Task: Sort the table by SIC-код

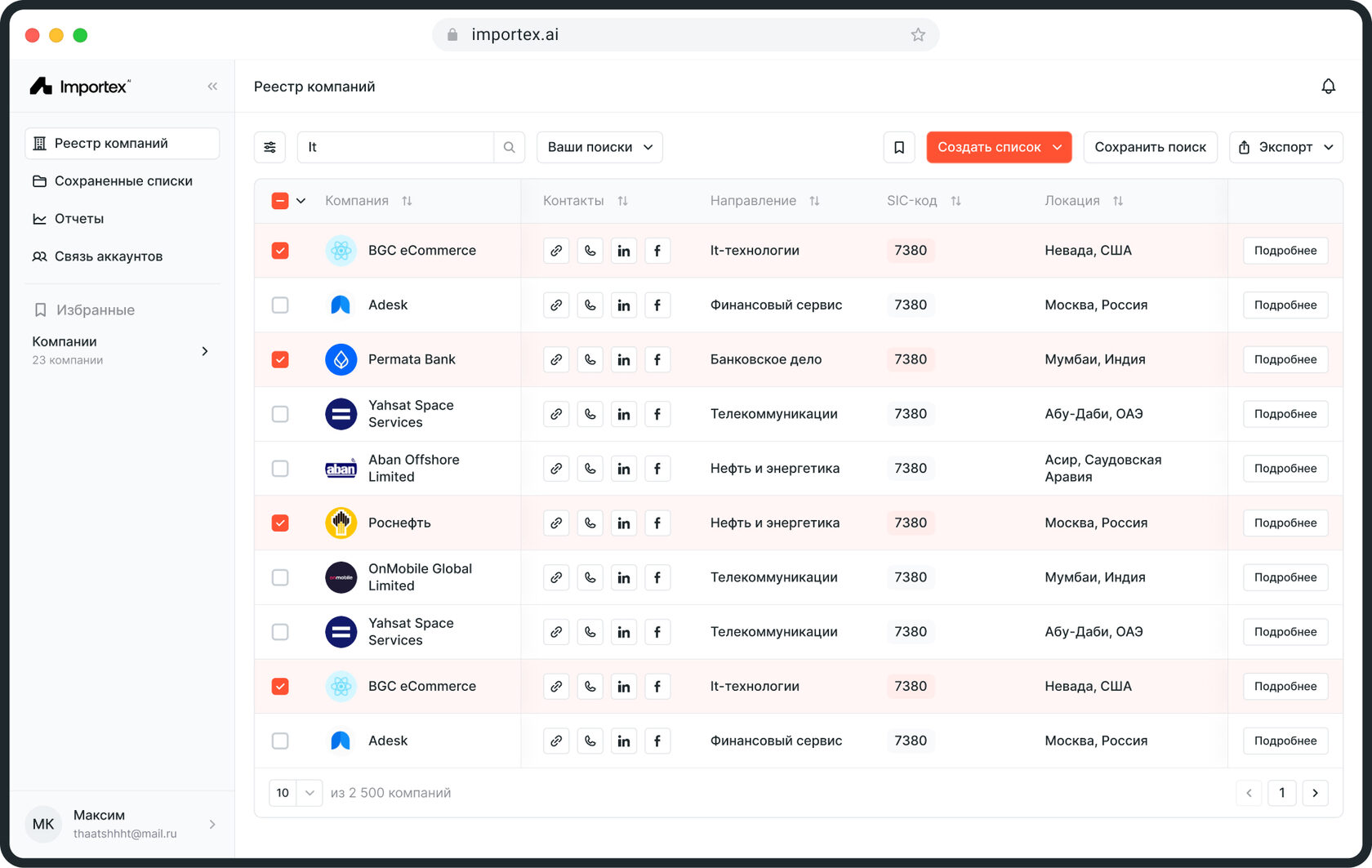Action: point(955,201)
